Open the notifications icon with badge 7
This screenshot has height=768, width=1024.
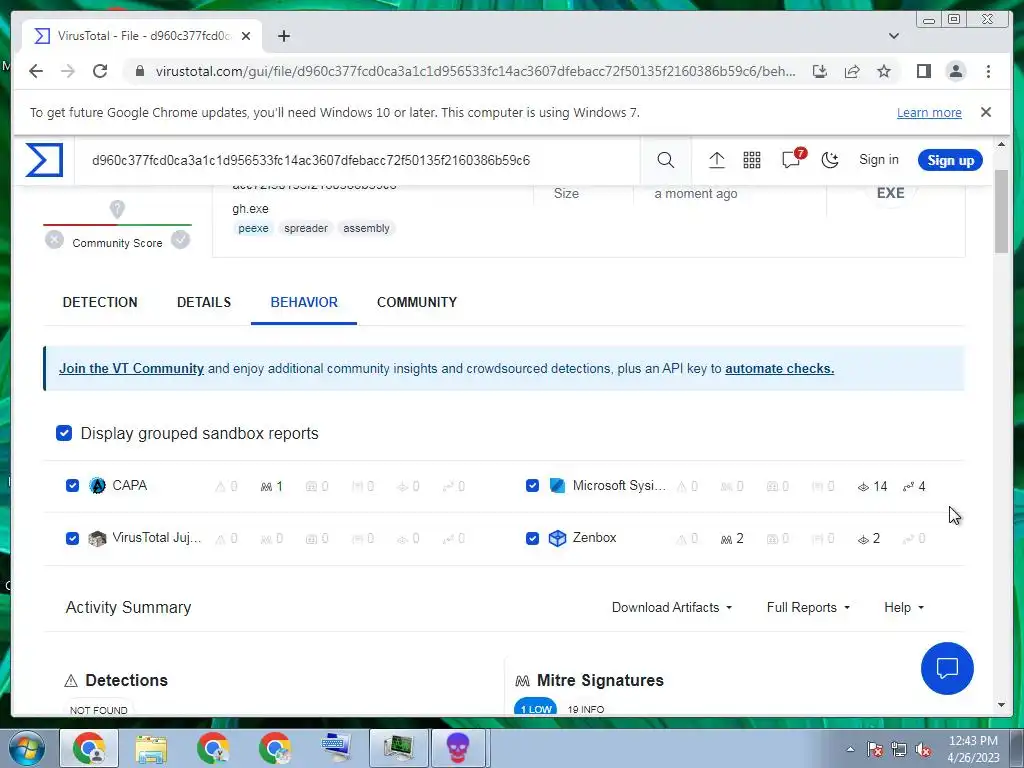coord(792,159)
